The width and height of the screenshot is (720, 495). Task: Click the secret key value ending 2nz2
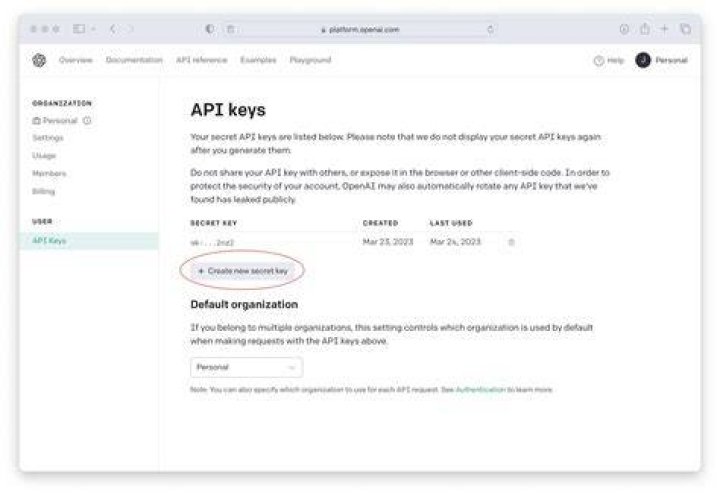[213, 242]
